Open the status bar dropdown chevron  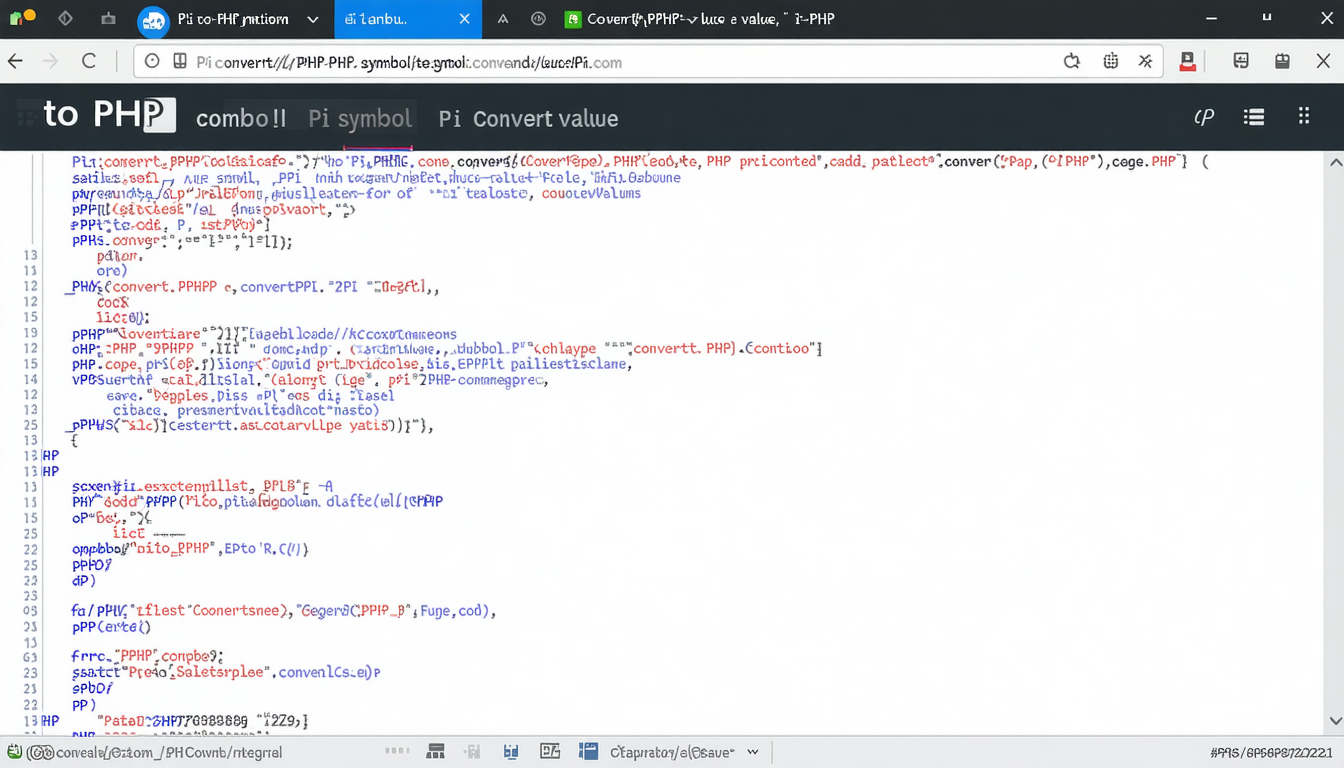[x=753, y=752]
